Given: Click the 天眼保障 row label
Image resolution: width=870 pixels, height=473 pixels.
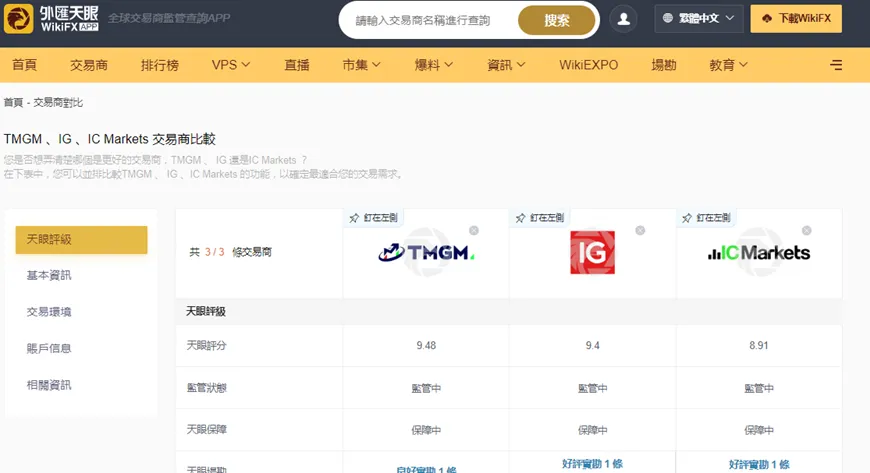Looking at the screenshot, I should coord(206,429).
